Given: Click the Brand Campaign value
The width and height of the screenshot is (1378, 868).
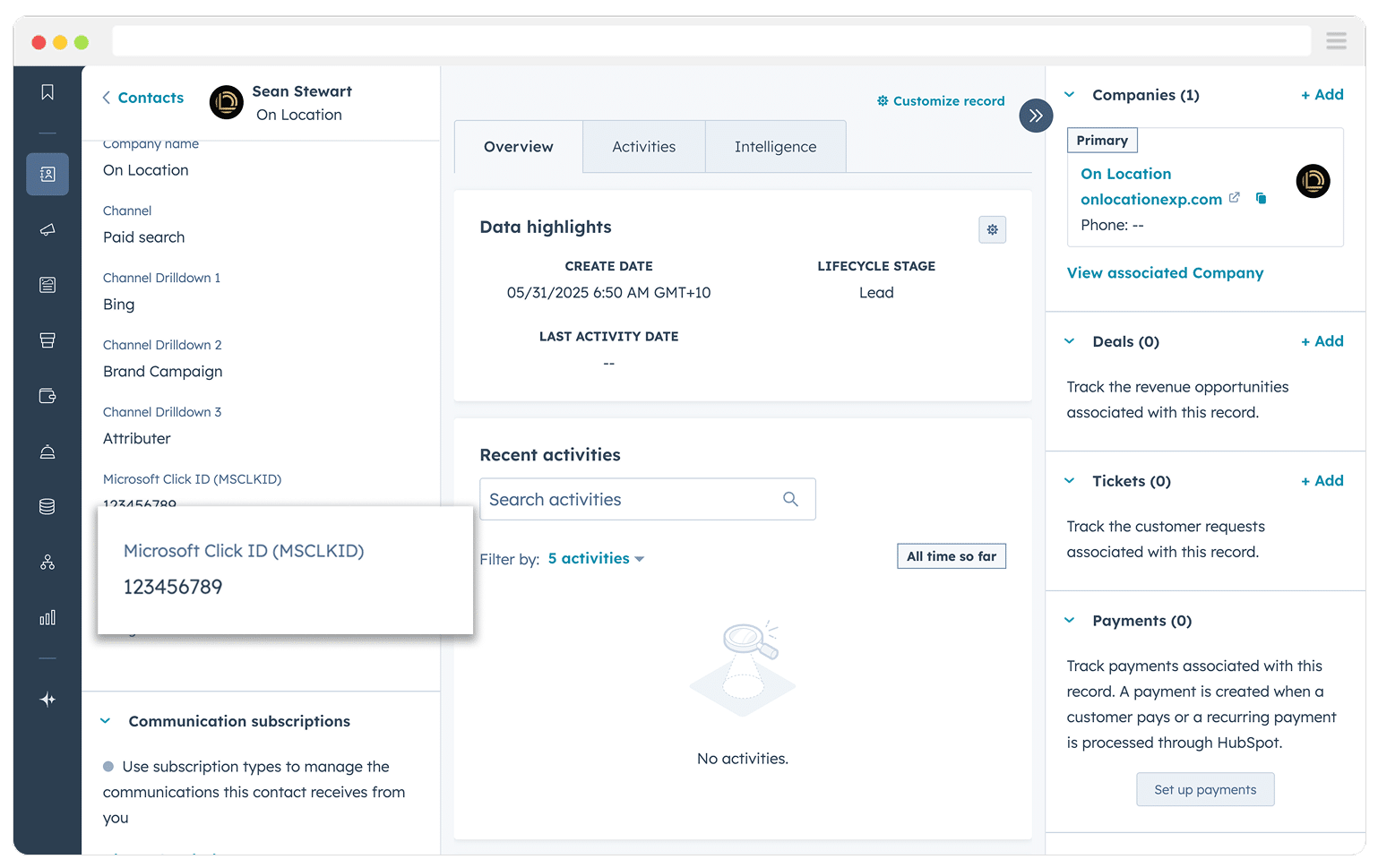Looking at the screenshot, I should coord(163,372).
